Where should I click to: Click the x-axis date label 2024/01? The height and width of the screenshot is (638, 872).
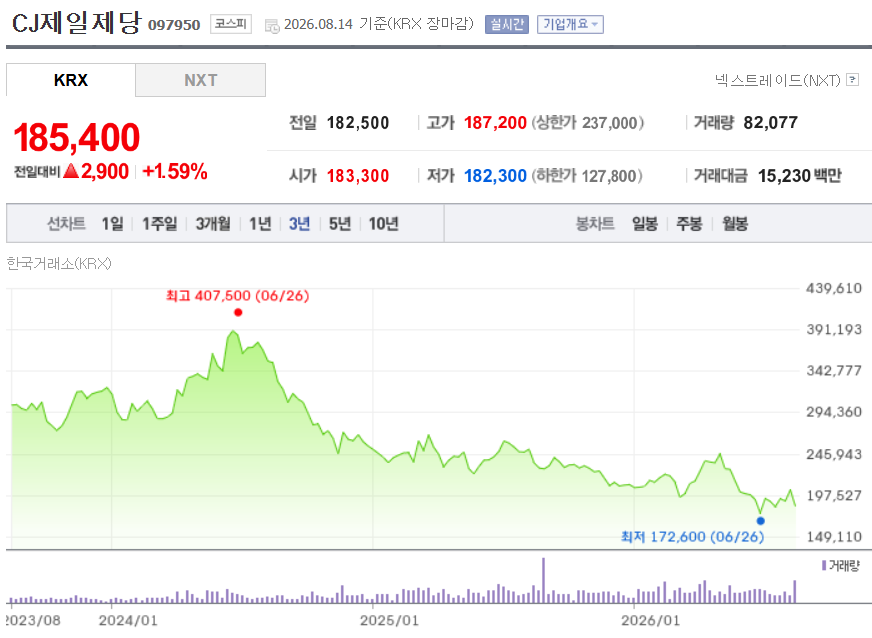[x=128, y=620]
